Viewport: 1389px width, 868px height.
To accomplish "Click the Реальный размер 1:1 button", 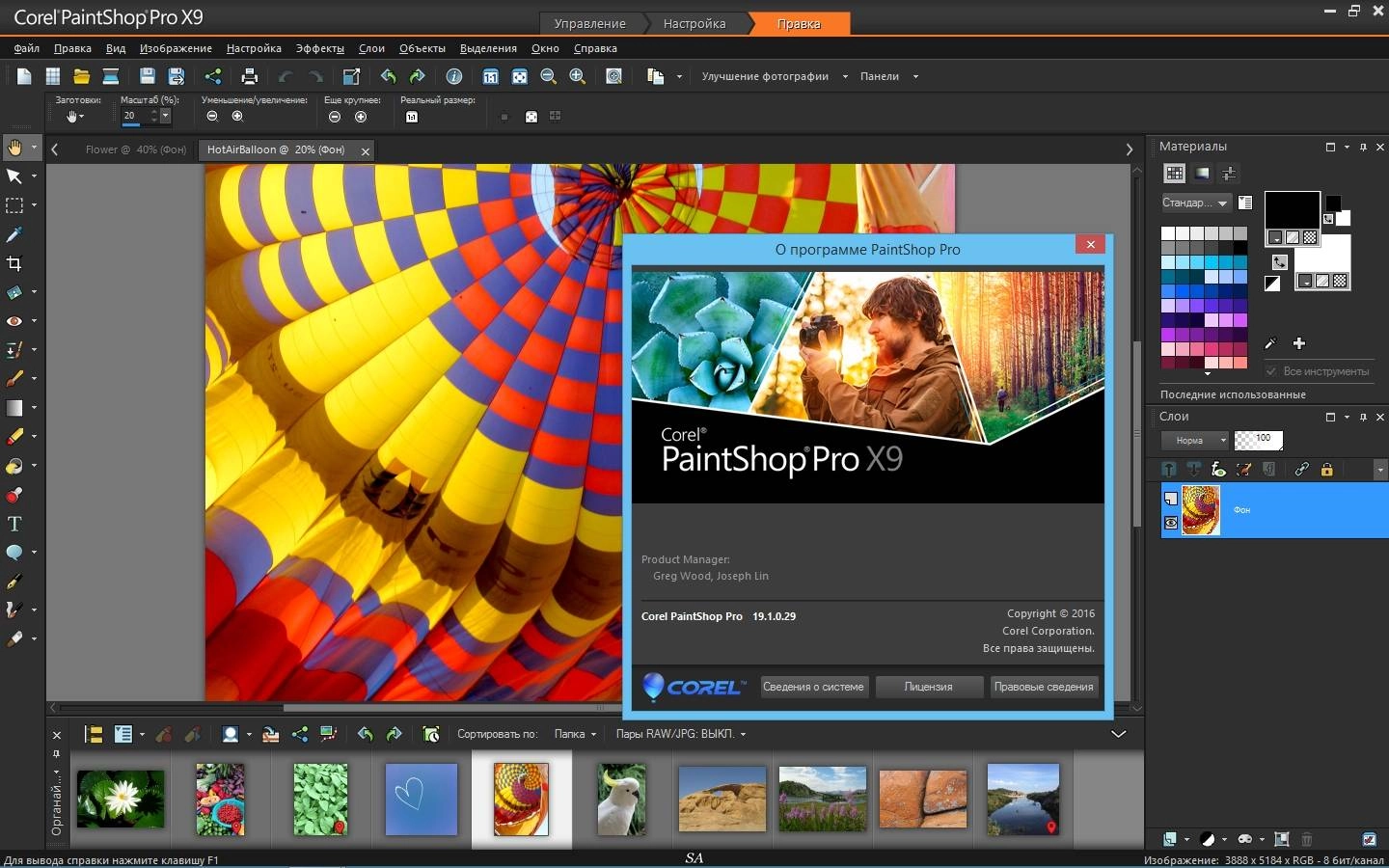I will tap(412, 117).
